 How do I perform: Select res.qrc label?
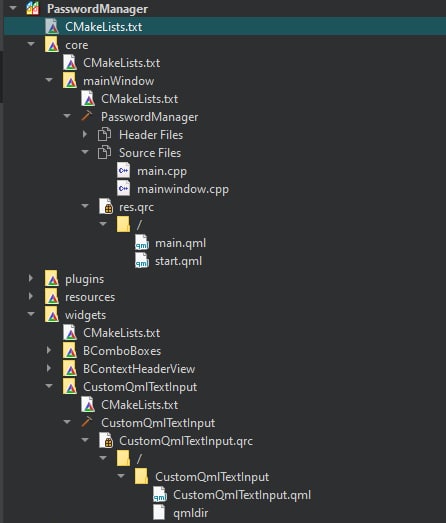point(136,207)
